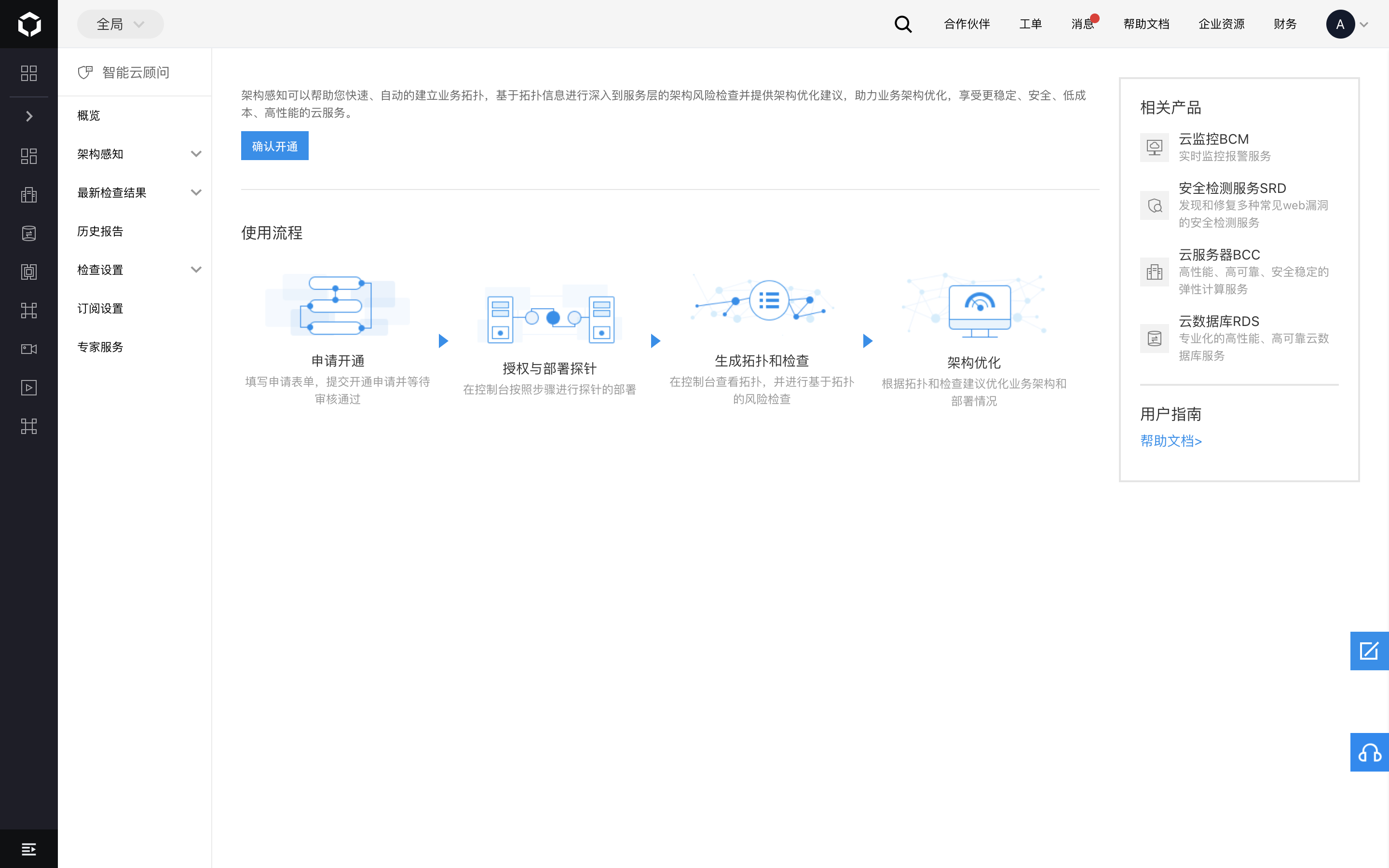Click the search magnifier icon
1389x868 pixels.
tap(903, 24)
